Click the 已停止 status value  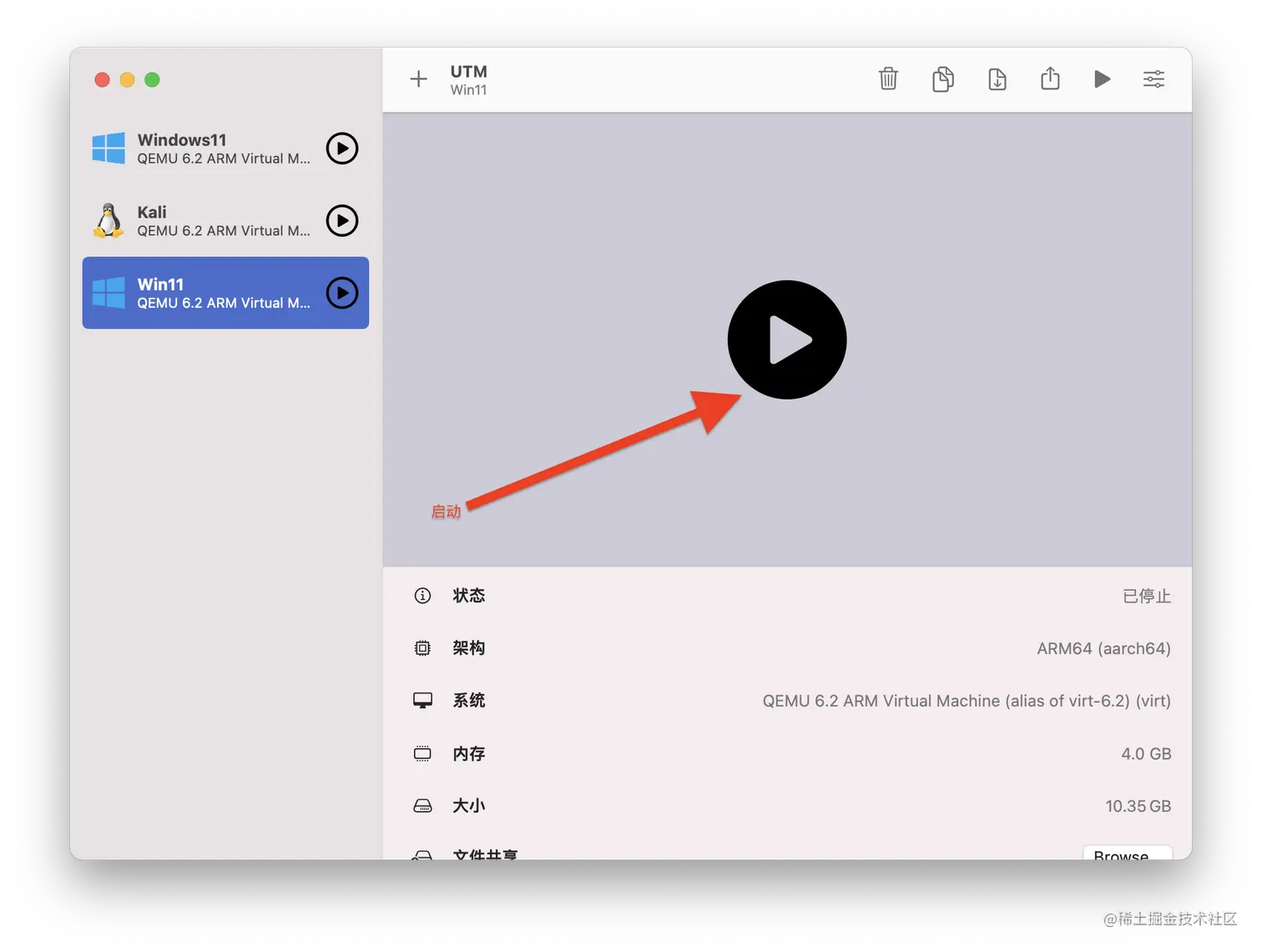click(x=1147, y=596)
